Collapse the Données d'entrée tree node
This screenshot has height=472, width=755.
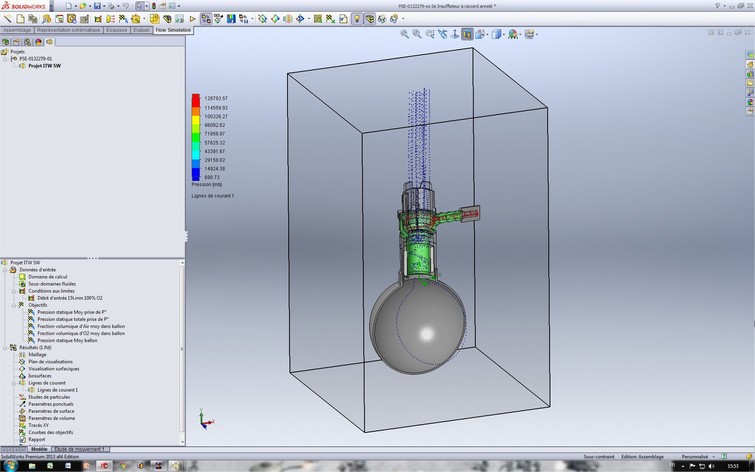pyautogui.click(x=6, y=270)
